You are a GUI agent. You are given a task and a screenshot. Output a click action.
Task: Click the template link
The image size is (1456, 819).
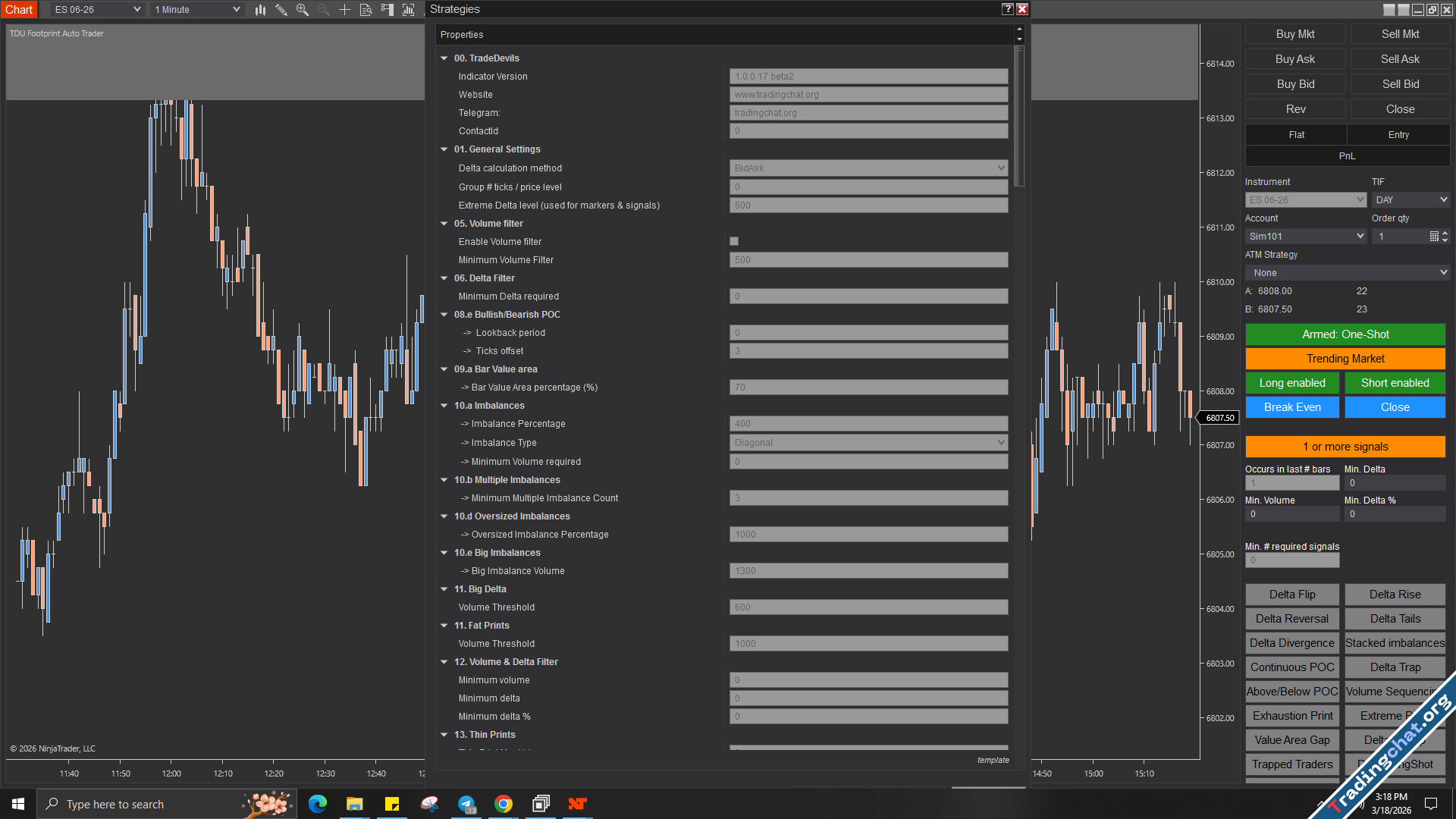(x=993, y=760)
